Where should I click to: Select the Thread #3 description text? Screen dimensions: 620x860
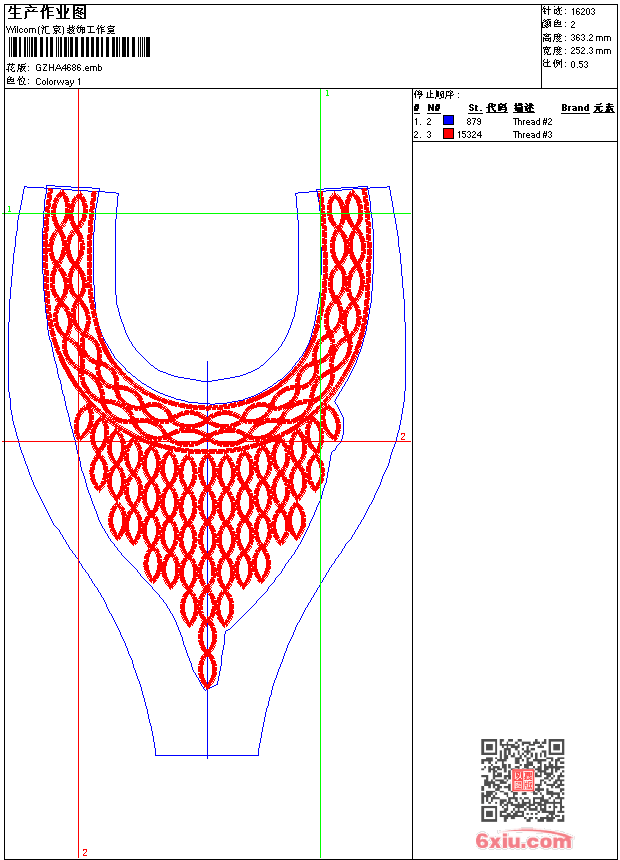click(532, 134)
